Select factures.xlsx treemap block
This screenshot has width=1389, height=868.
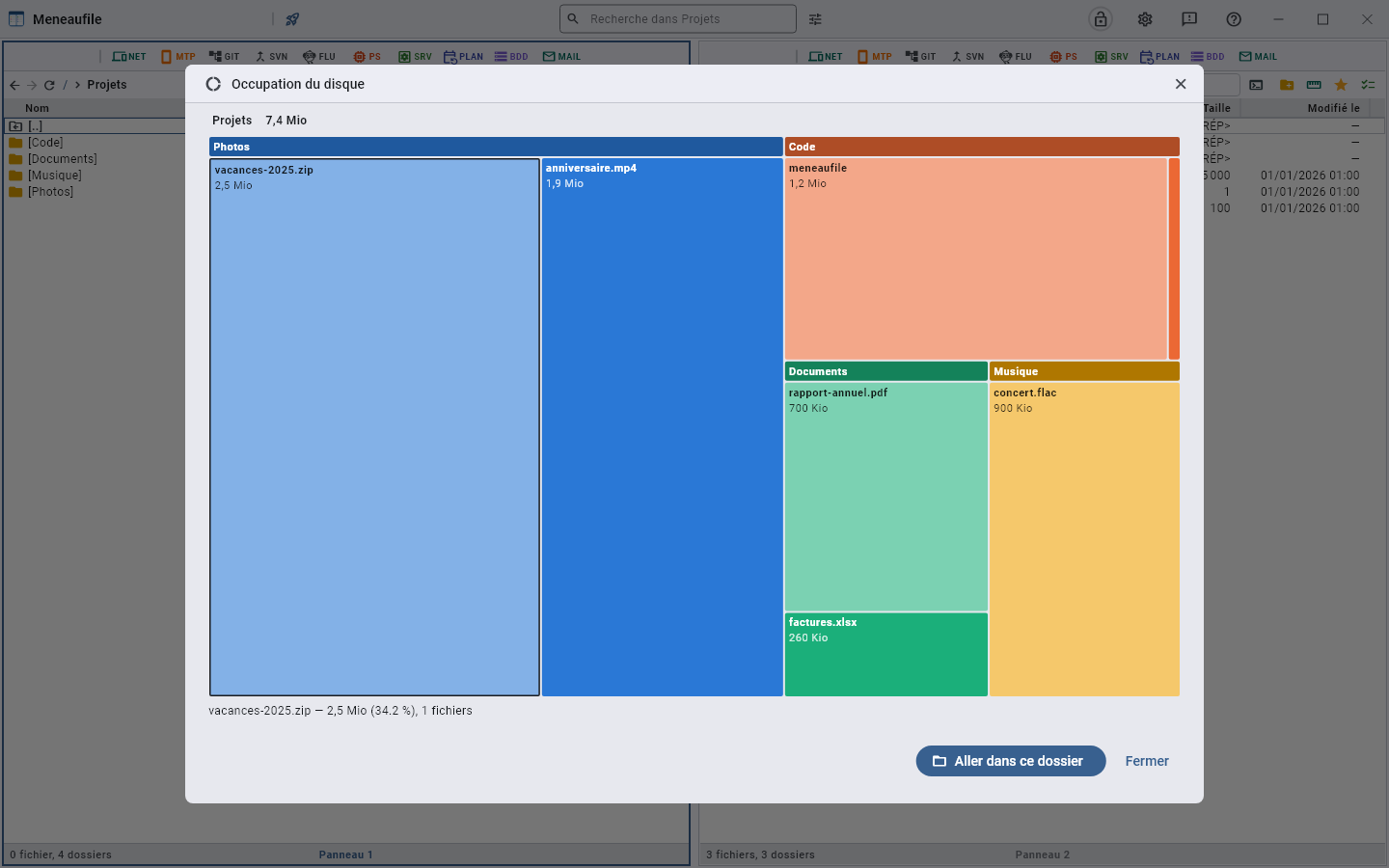886,655
